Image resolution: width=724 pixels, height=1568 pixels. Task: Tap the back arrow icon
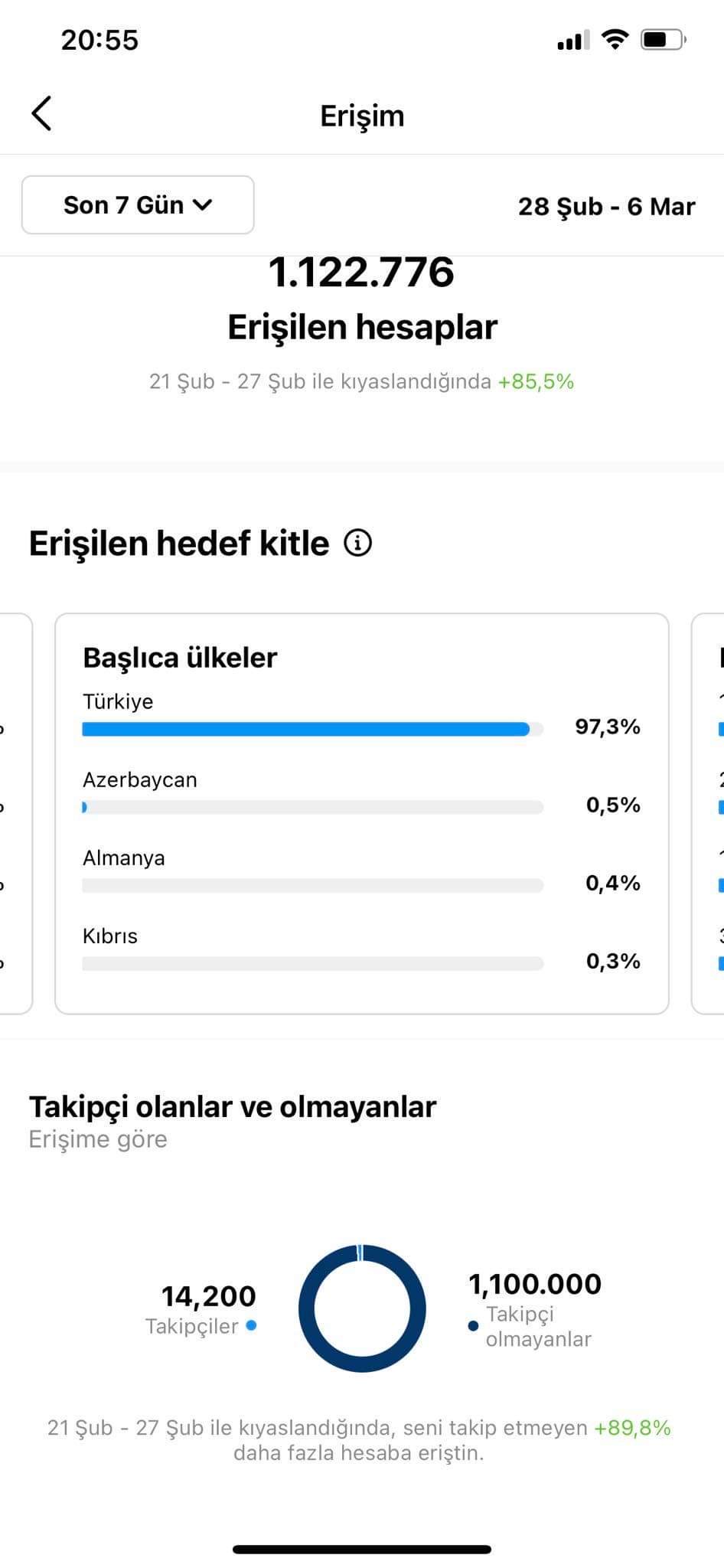[41, 114]
